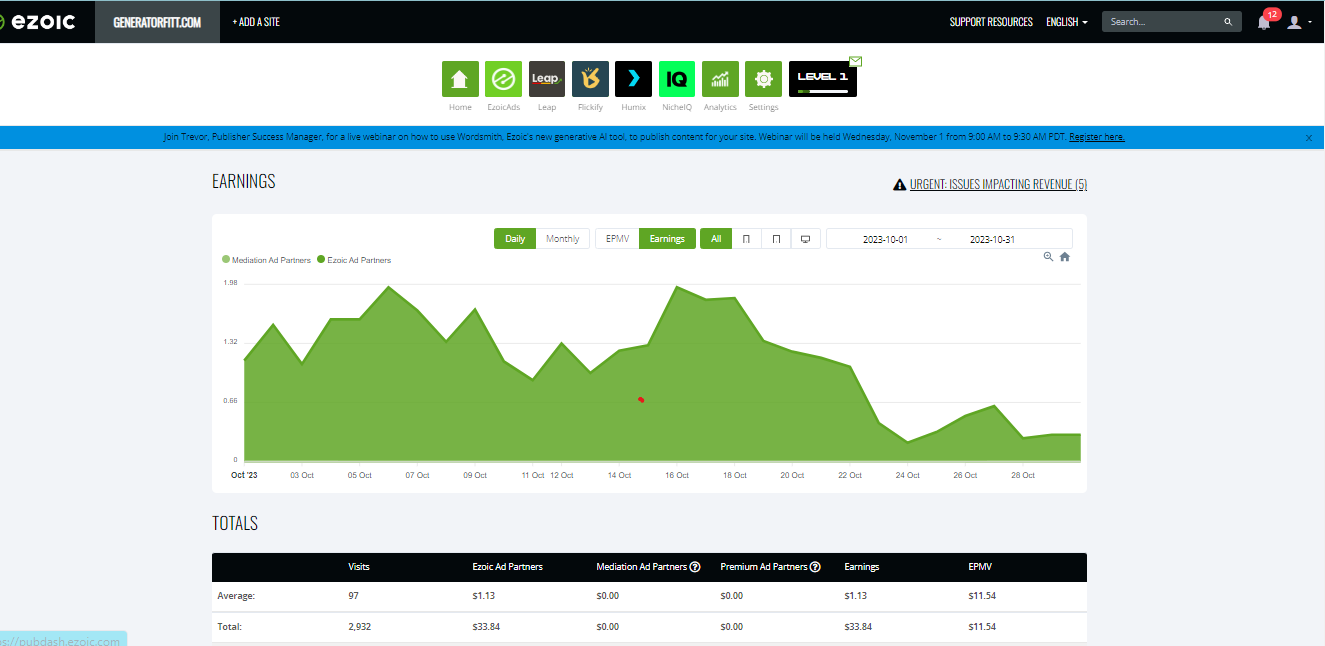Open the EzoicAds app icon
Image resolution: width=1325 pixels, height=646 pixels.
[503, 79]
